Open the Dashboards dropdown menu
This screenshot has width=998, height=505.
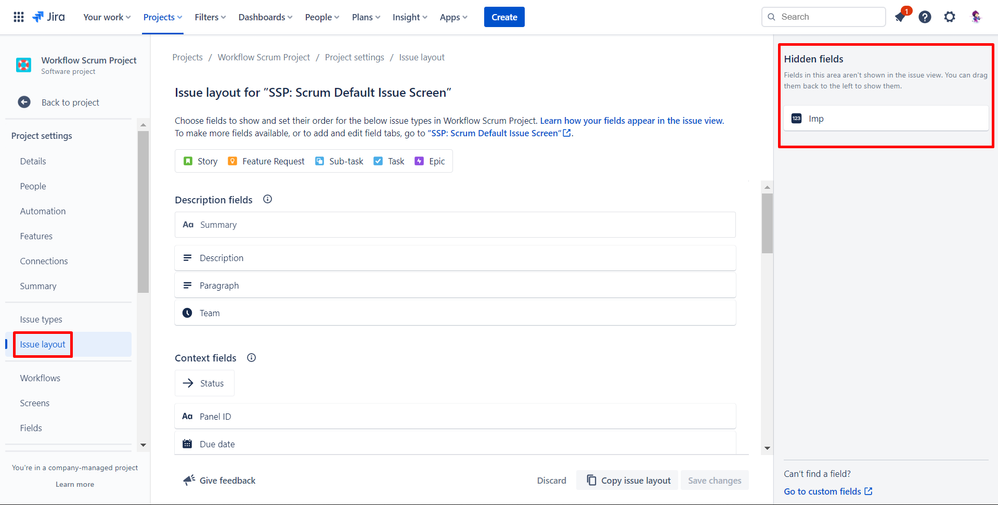(x=265, y=17)
